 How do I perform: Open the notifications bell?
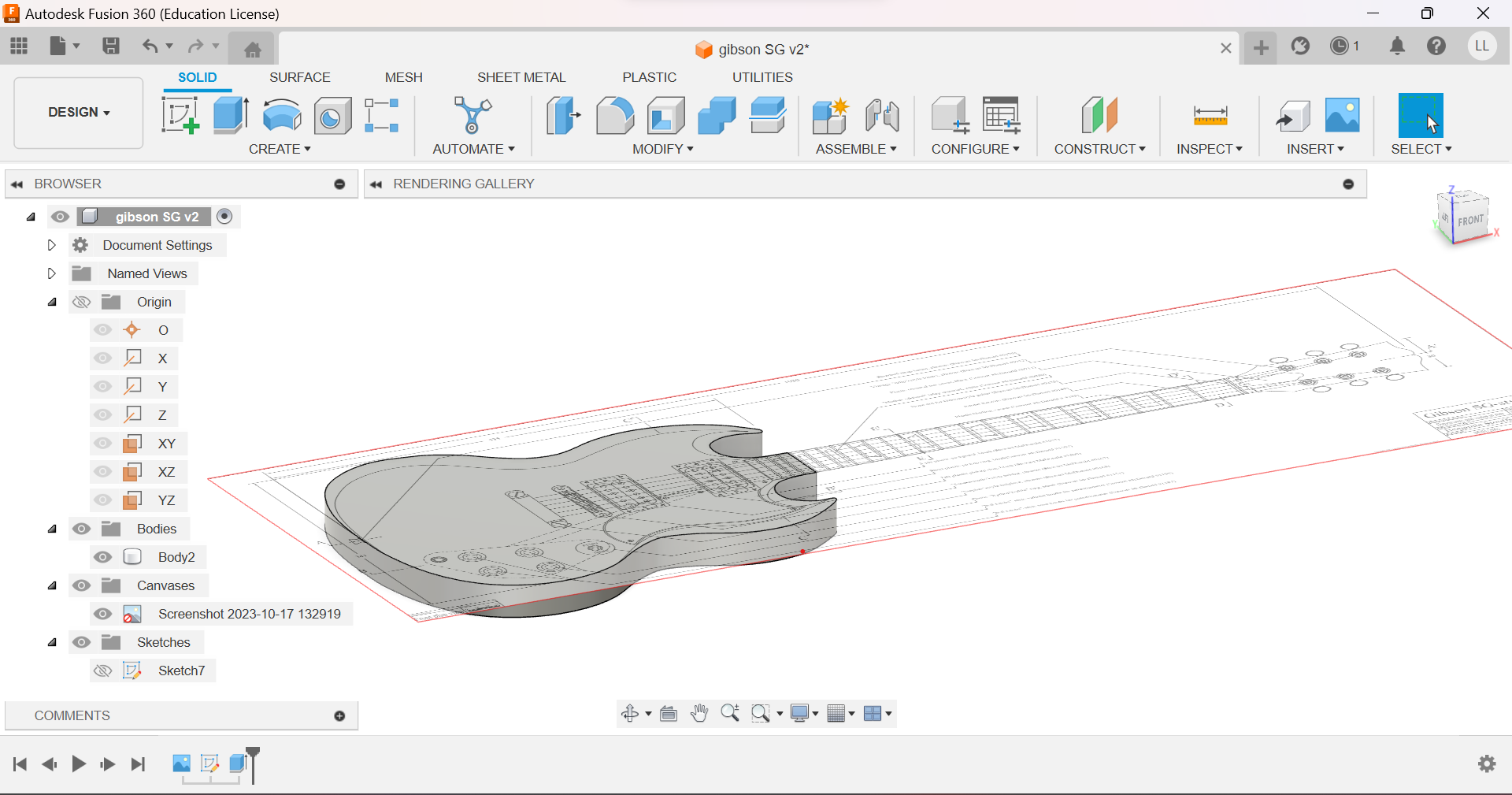coord(1397,46)
